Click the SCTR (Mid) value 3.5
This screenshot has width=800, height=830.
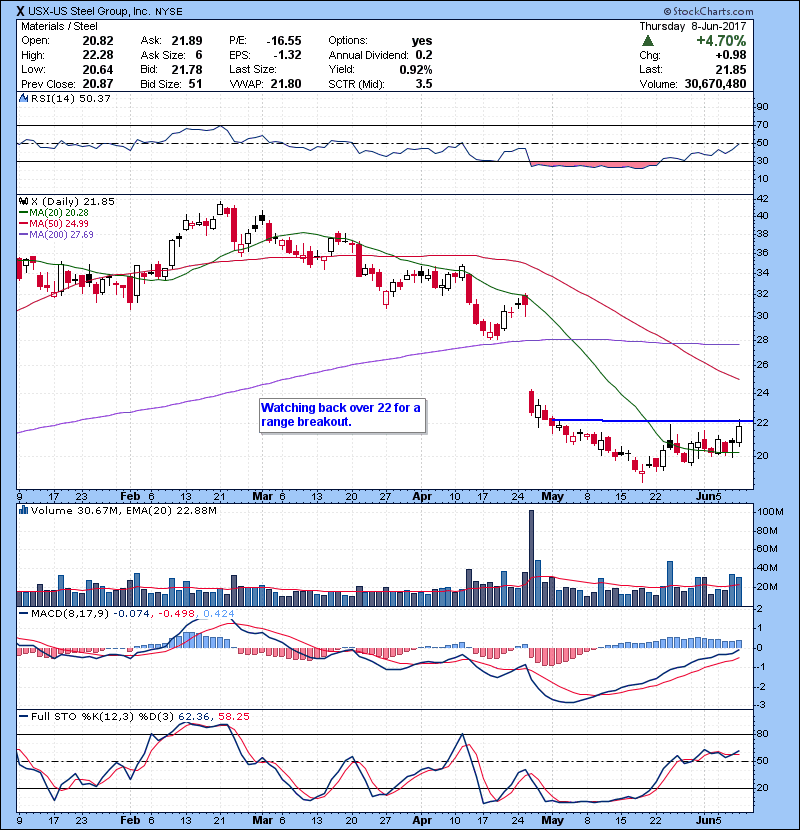point(424,84)
